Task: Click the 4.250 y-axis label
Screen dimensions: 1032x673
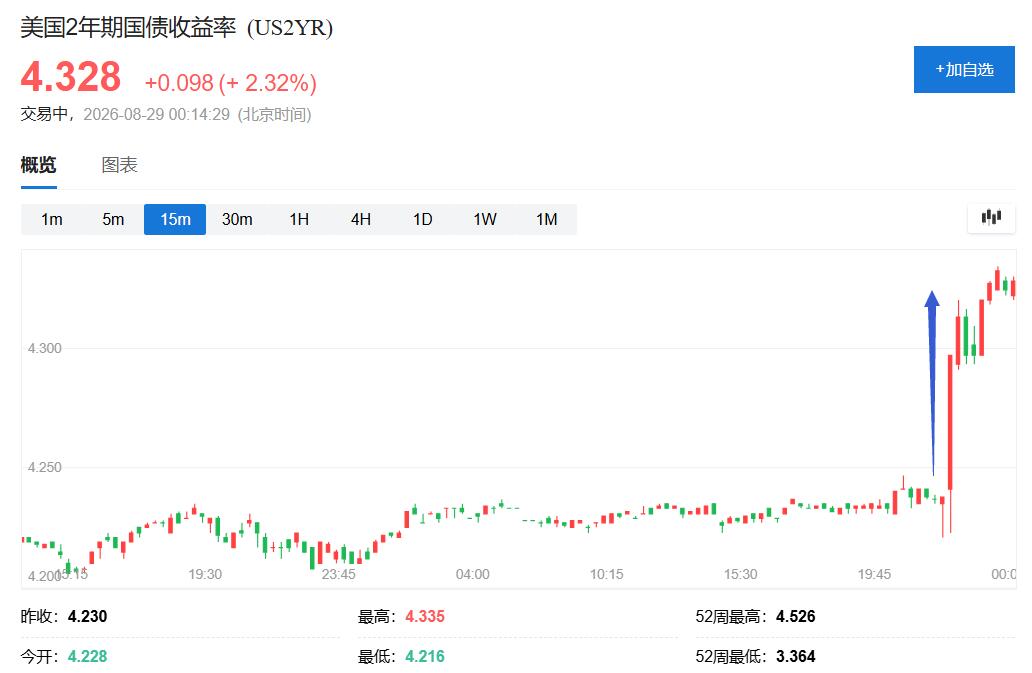Action: (45, 467)
